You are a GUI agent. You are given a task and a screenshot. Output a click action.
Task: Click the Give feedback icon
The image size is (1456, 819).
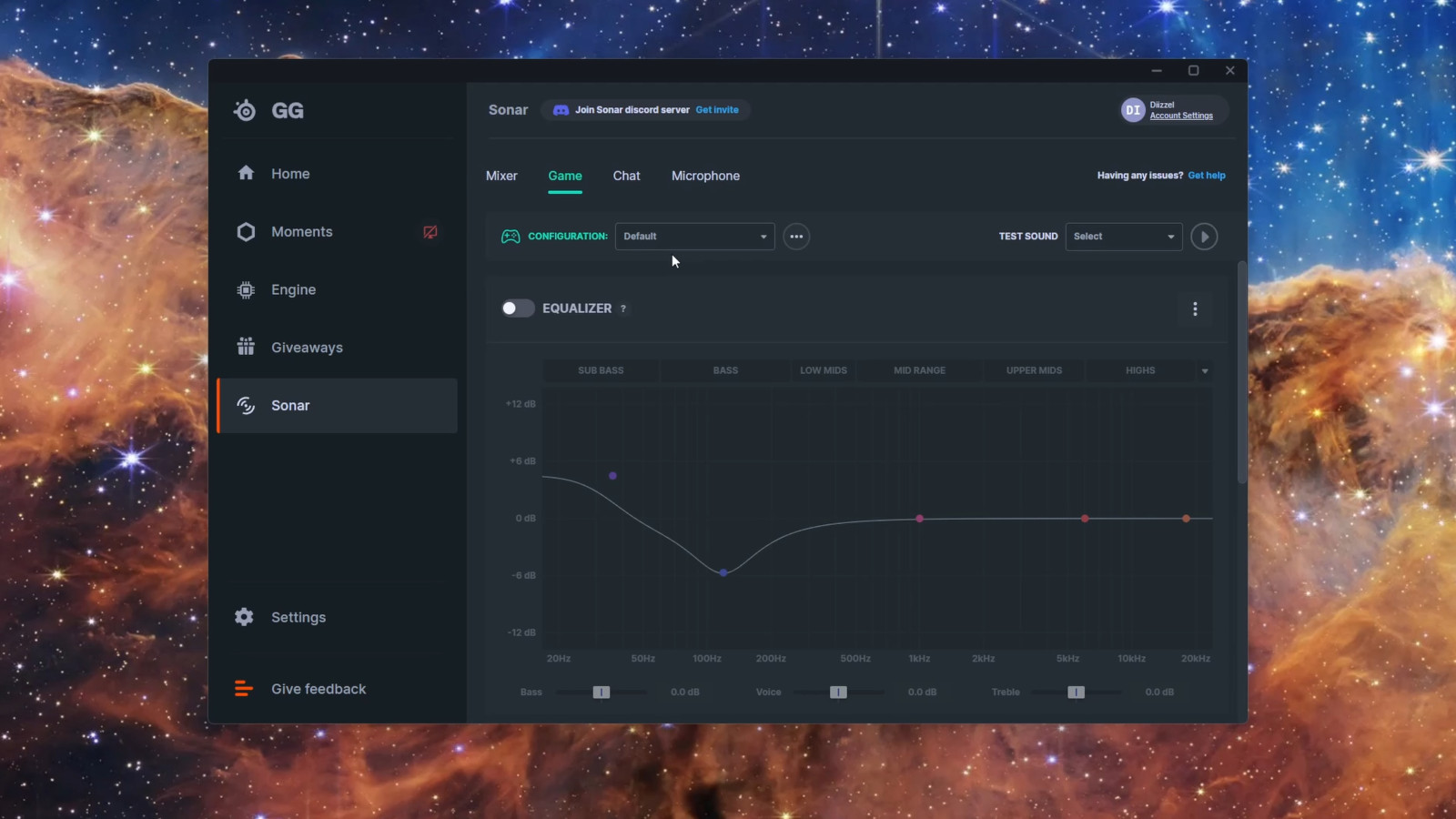pyautogui.click(x=244, y=689)
